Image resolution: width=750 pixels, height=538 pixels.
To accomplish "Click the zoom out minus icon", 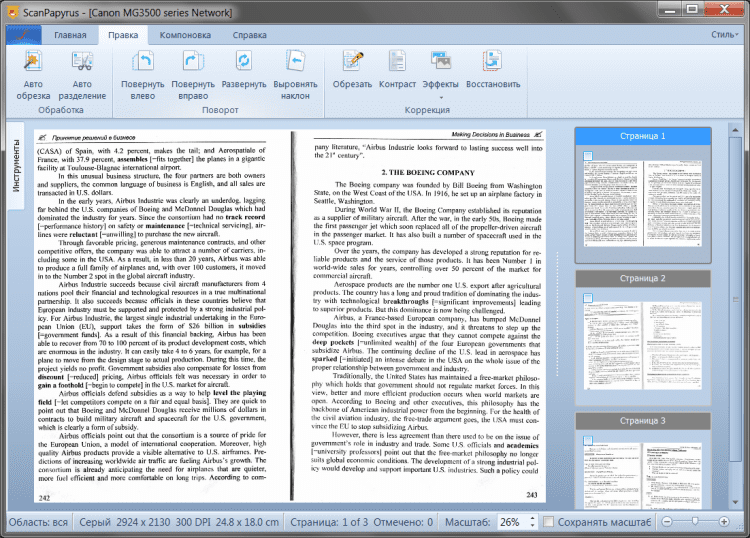I will coord(667,522).
